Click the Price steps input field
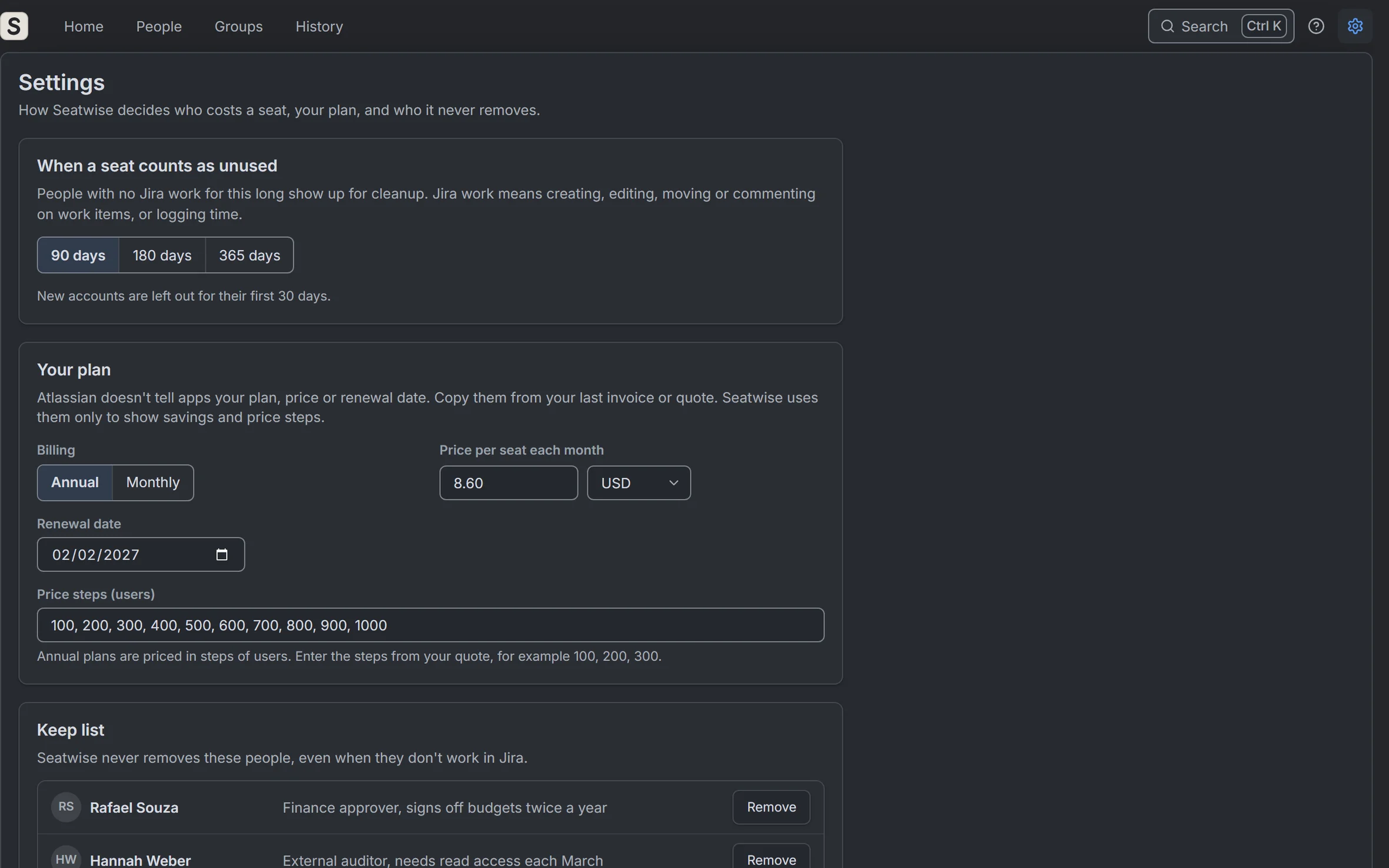Image resolution: width=1389 pixels, height=868 pixels. pos(430,625)
